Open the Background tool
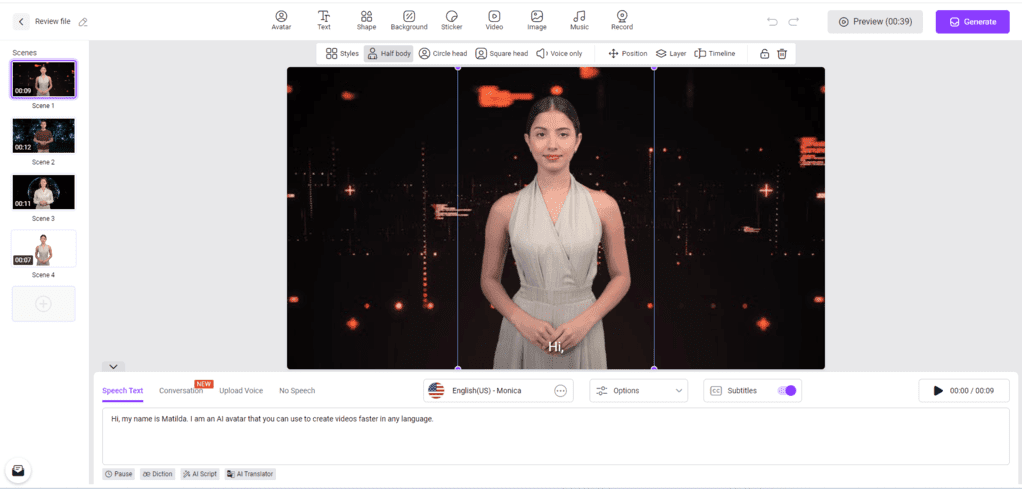Image resolution: width=1022 pixels, height=489 pixels. point(409,20)
